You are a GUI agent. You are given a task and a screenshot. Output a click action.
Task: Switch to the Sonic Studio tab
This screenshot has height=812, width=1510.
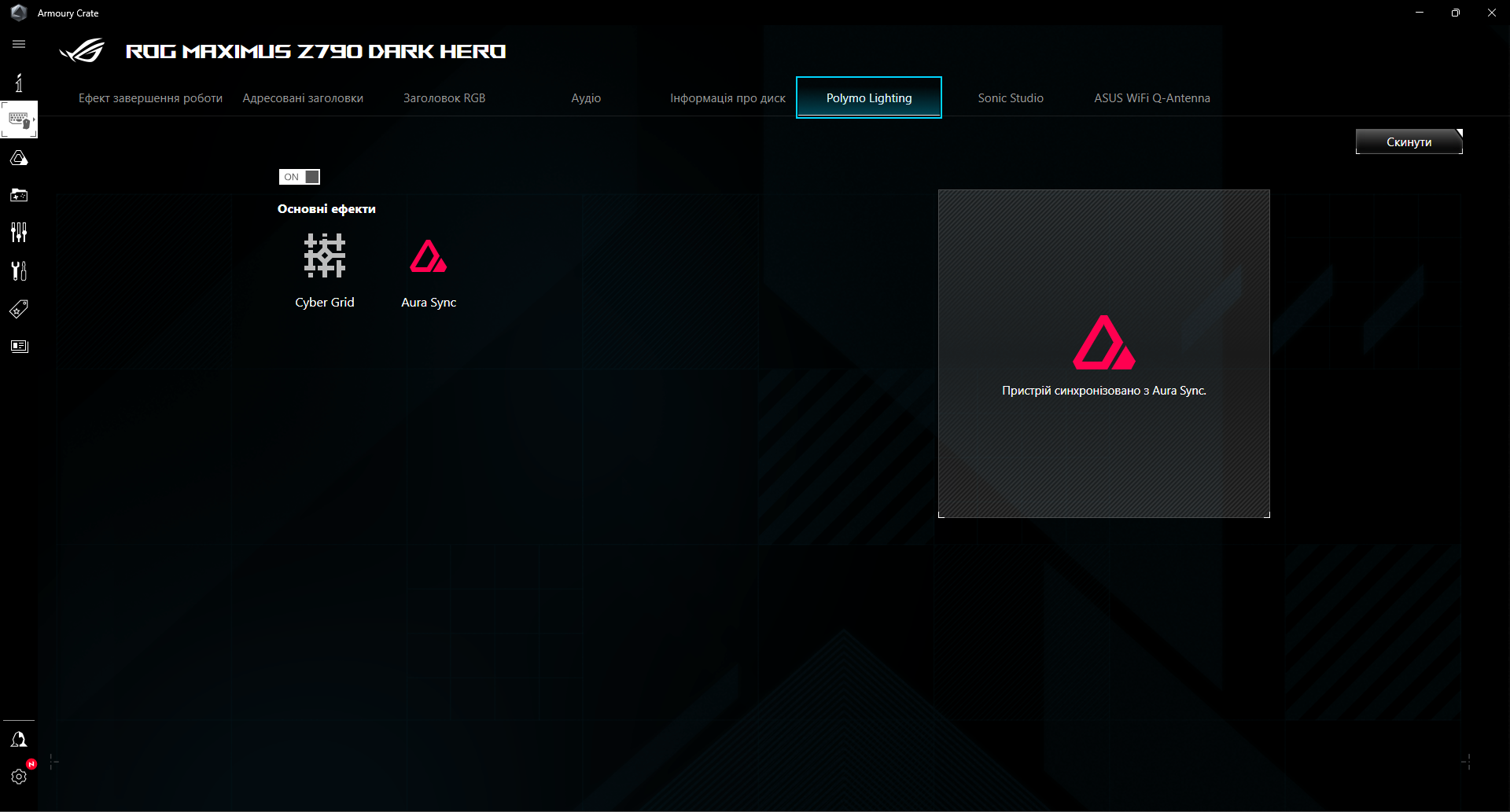[x=1010, y=97]
